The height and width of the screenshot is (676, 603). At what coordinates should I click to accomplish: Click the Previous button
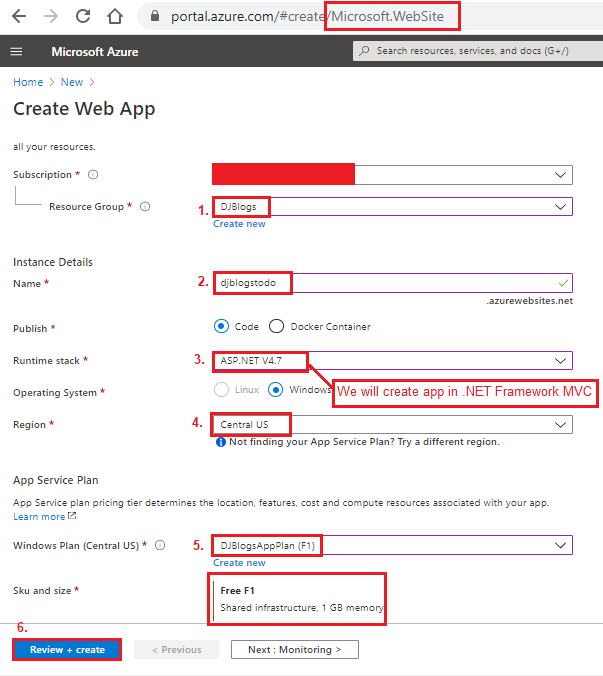point(176,650)
